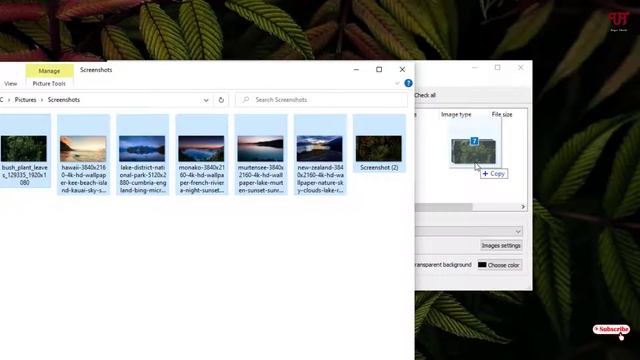Click Images settings button in back window

(x=501, y=246)
